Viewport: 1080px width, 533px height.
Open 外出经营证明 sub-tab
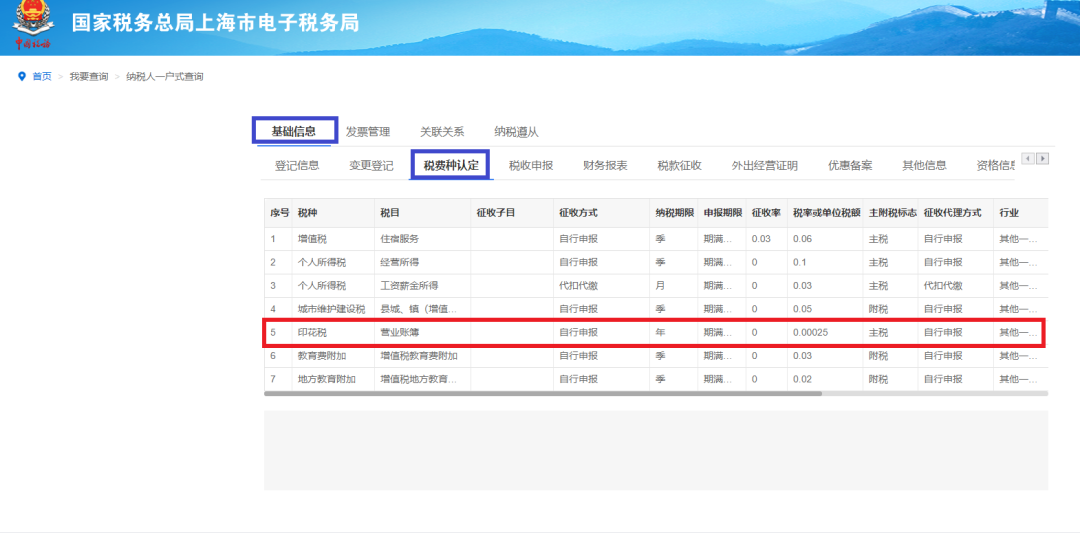(x=765, y=165)
